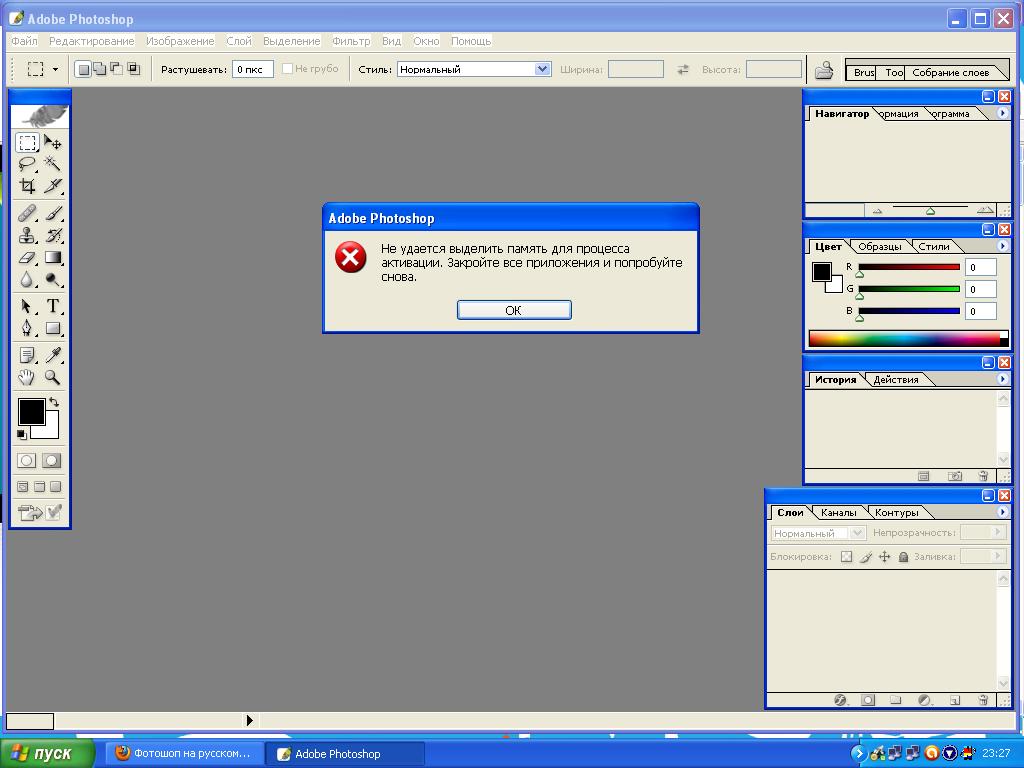Select the Healing Brush tool

(x=27, y=213)
